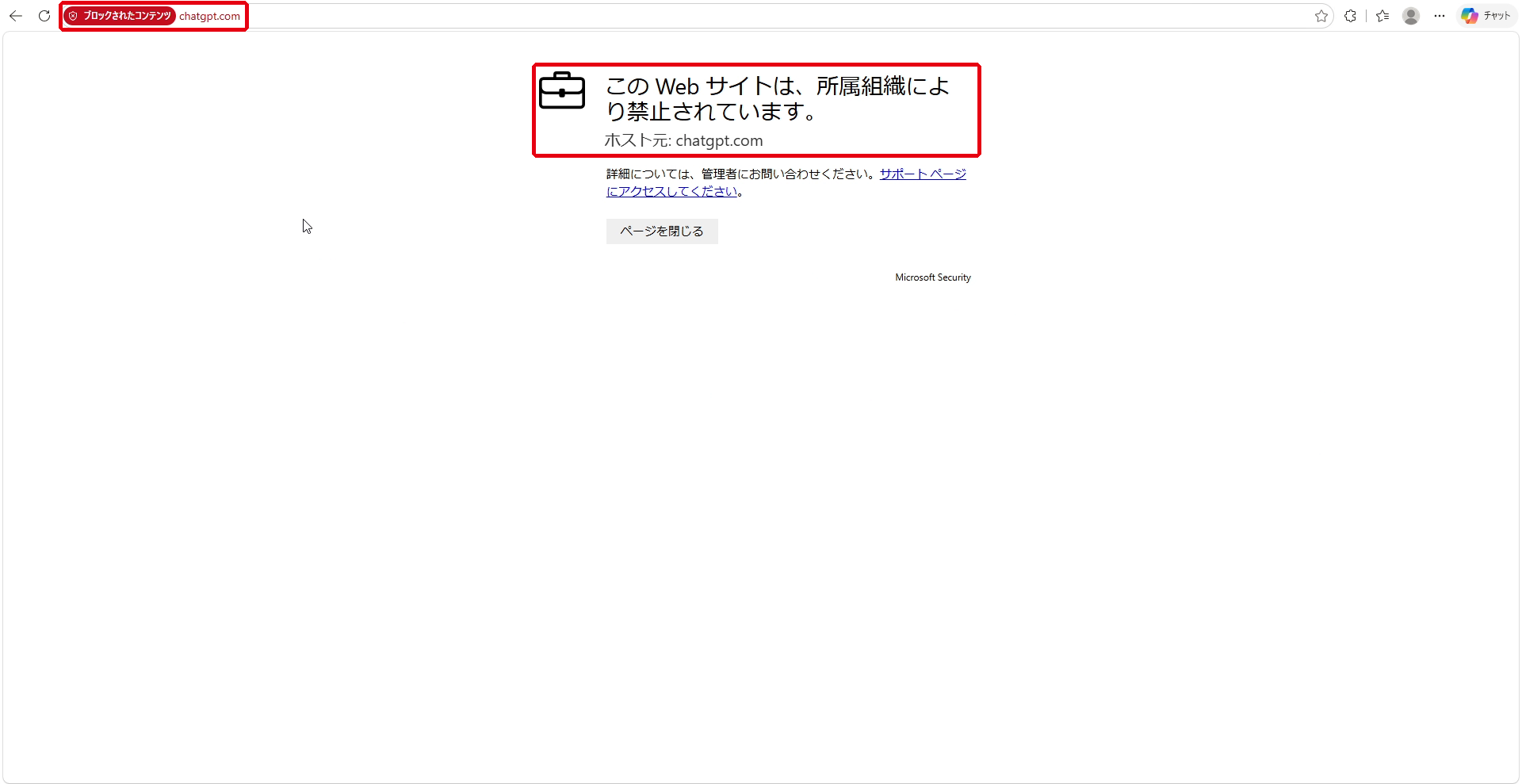The width and height of the screenshot is (1522, 784).
Task: Open the user profile avatar
Action: [1411, 16]
